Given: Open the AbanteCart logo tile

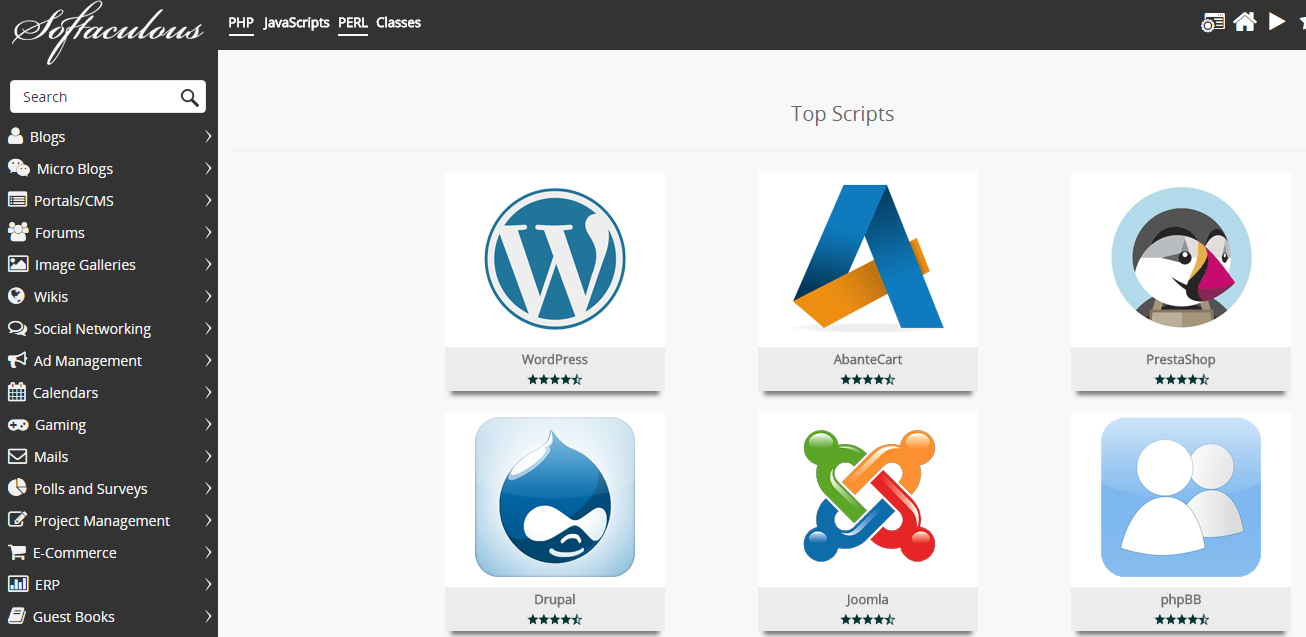Looking at the screenshot, I should point(868,259).
